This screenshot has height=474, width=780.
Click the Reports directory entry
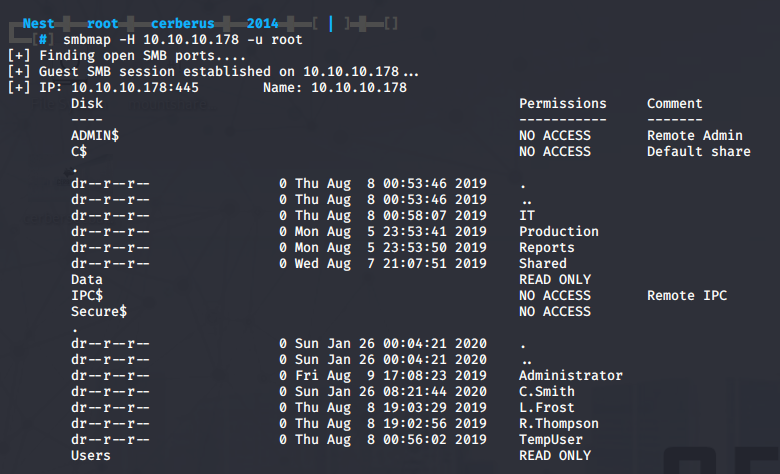(x=547, y=248)
